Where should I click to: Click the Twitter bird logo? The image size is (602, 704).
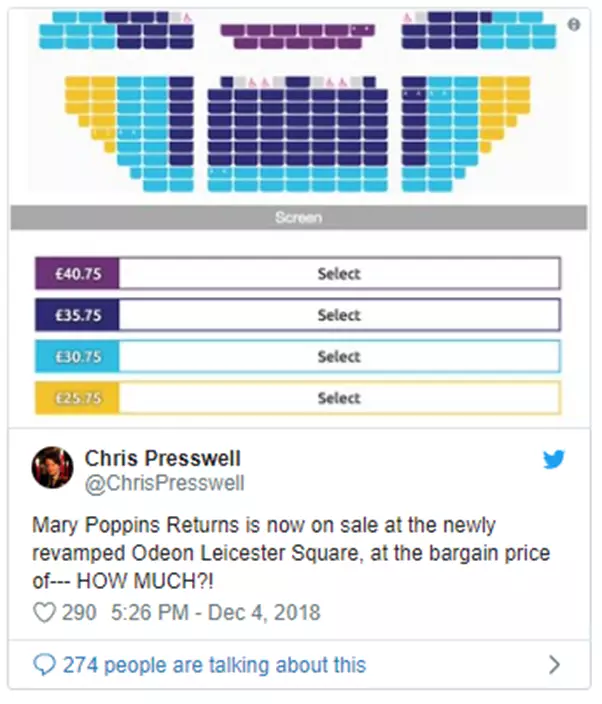(x=554, y=460)
